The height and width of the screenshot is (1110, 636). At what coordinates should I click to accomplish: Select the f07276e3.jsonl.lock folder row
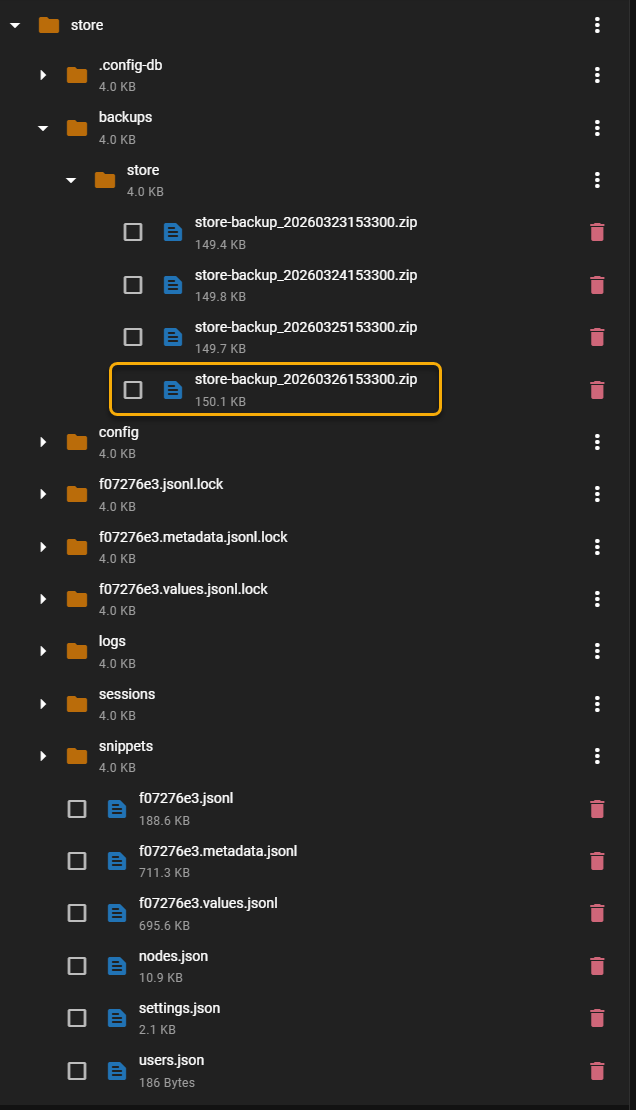click(x=161, y=484)
